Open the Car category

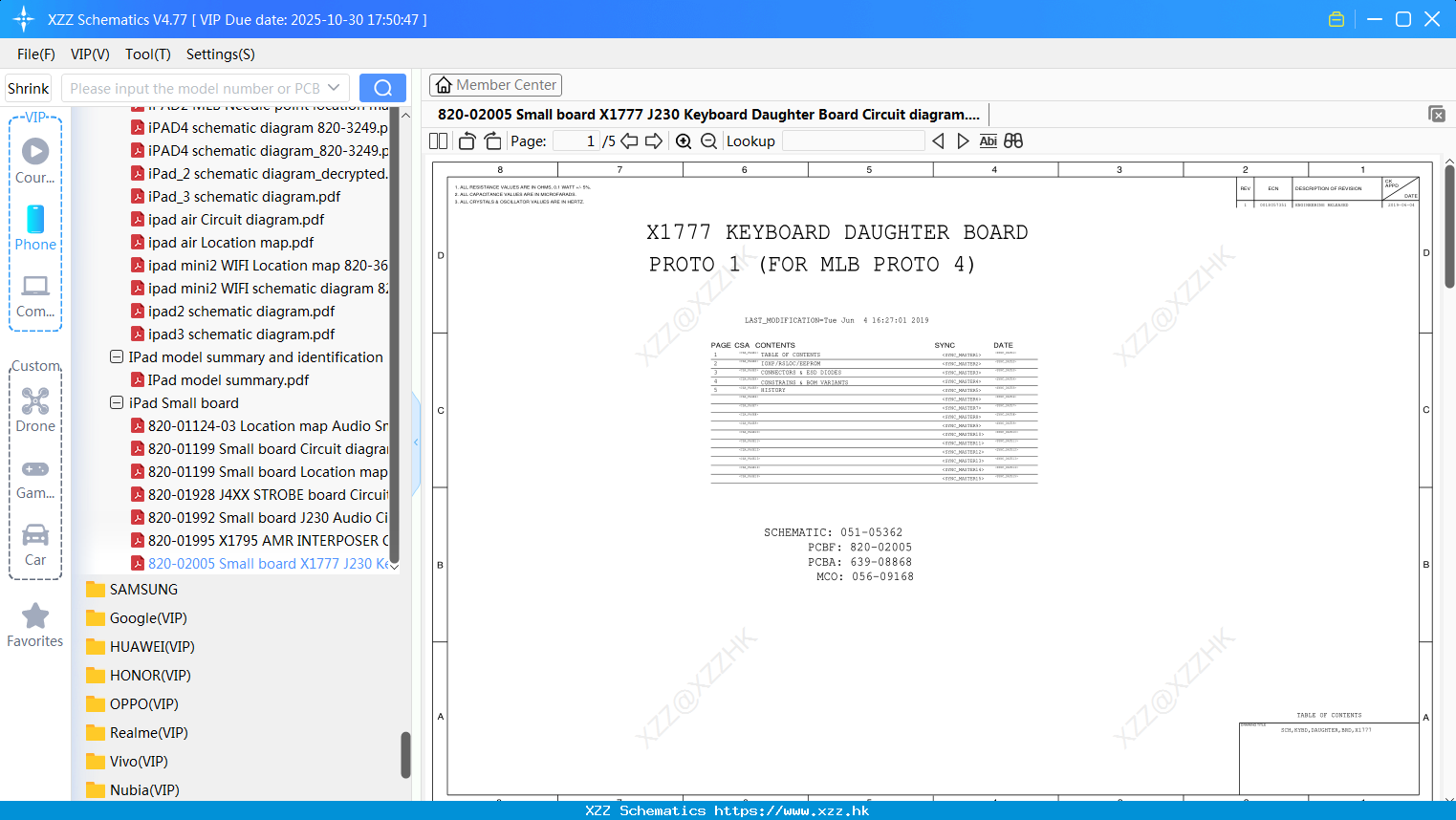pyautogui.click(x=35, y=545)
